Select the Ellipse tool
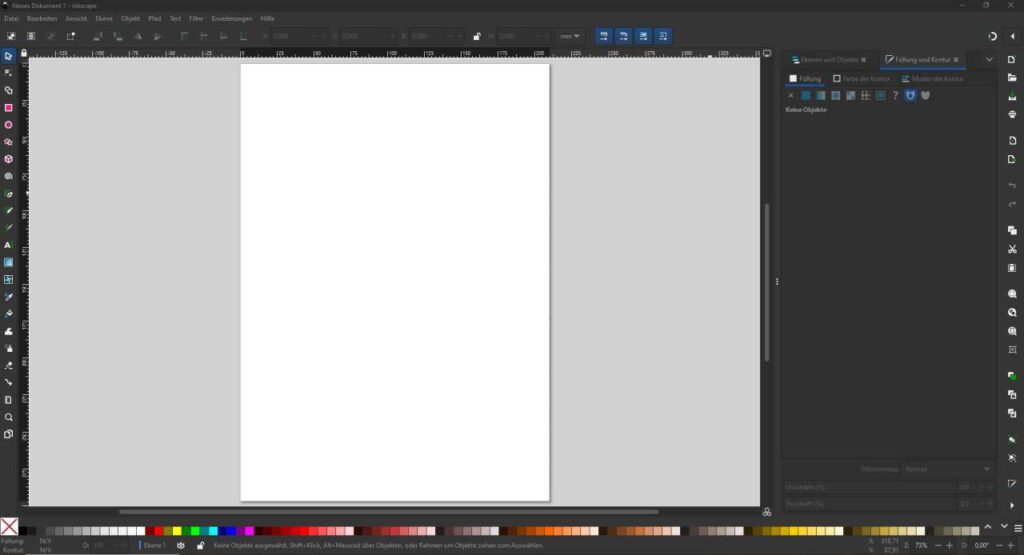Viewport: 1024px width, 555px height. (x=8, y=125)
